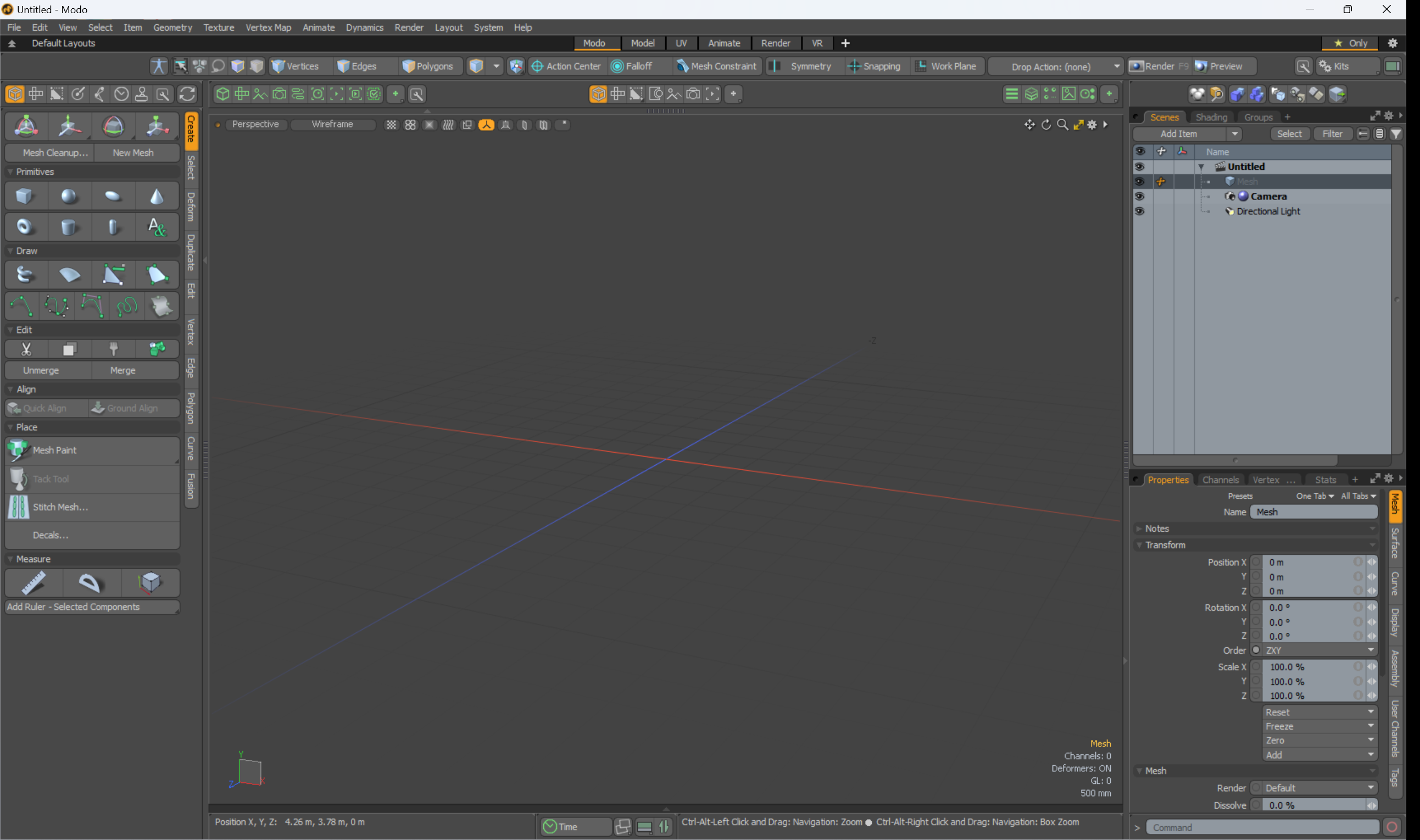Hide the Camera item visibility
Screen dimensions: 1420x840
point(1139,197)
